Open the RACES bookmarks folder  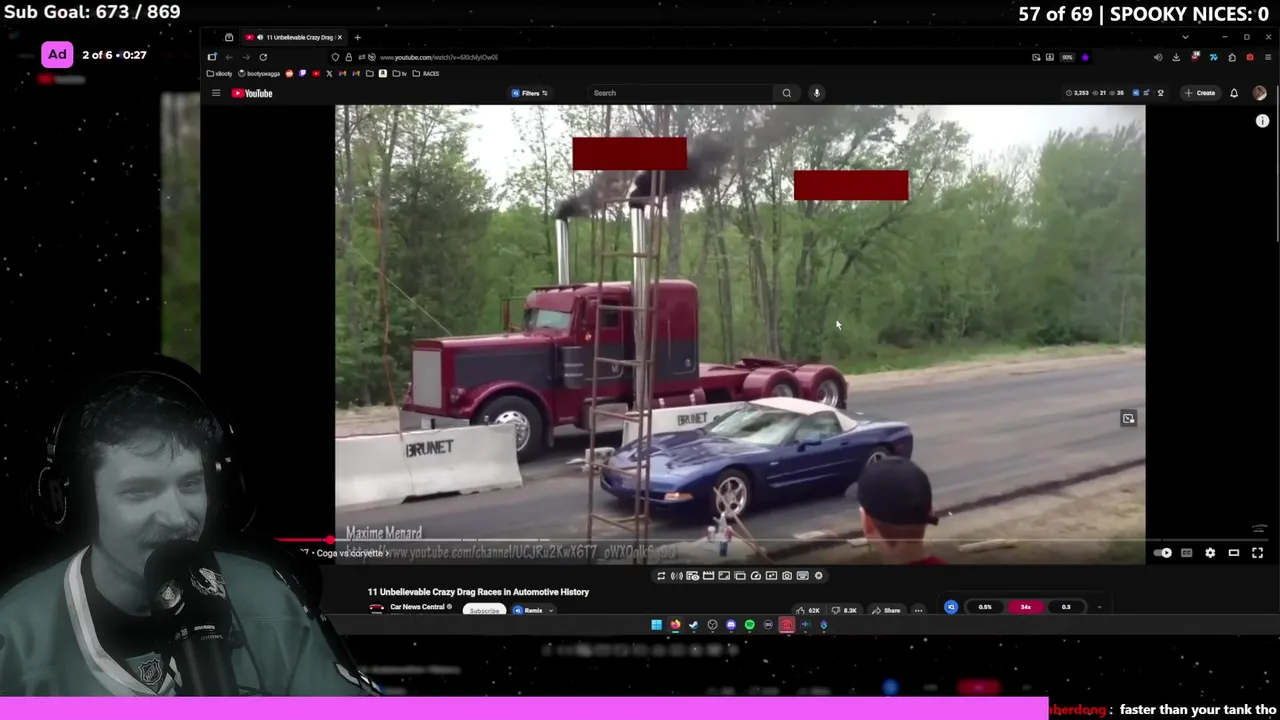tap(425, 73)
